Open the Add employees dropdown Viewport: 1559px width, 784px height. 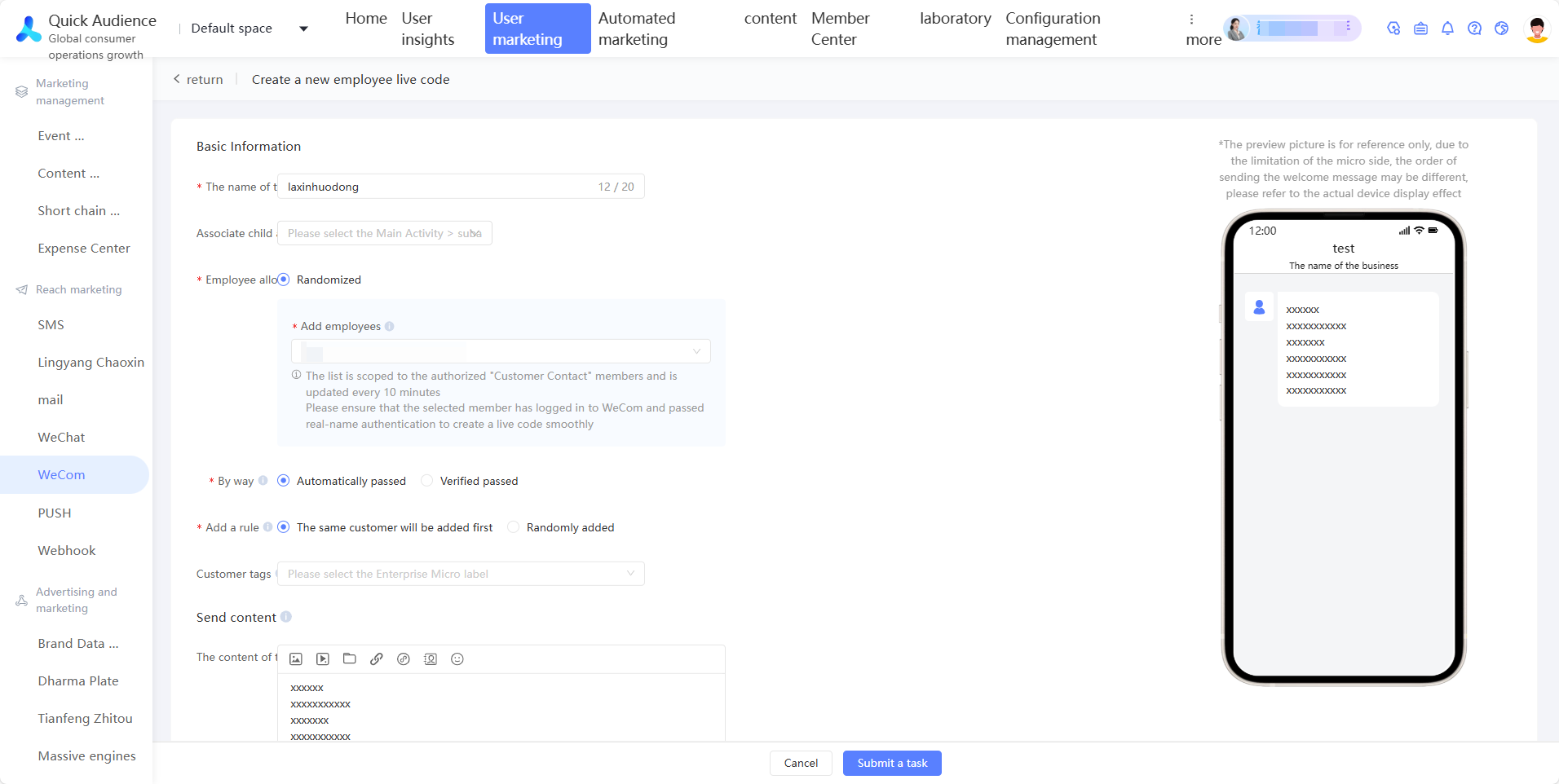tap(501, 351)
